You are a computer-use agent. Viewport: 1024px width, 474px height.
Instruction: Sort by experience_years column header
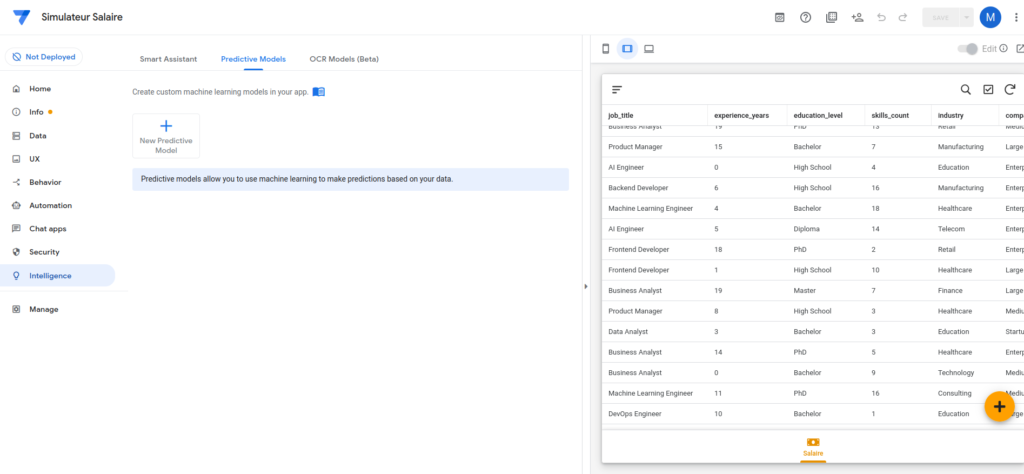741,116
